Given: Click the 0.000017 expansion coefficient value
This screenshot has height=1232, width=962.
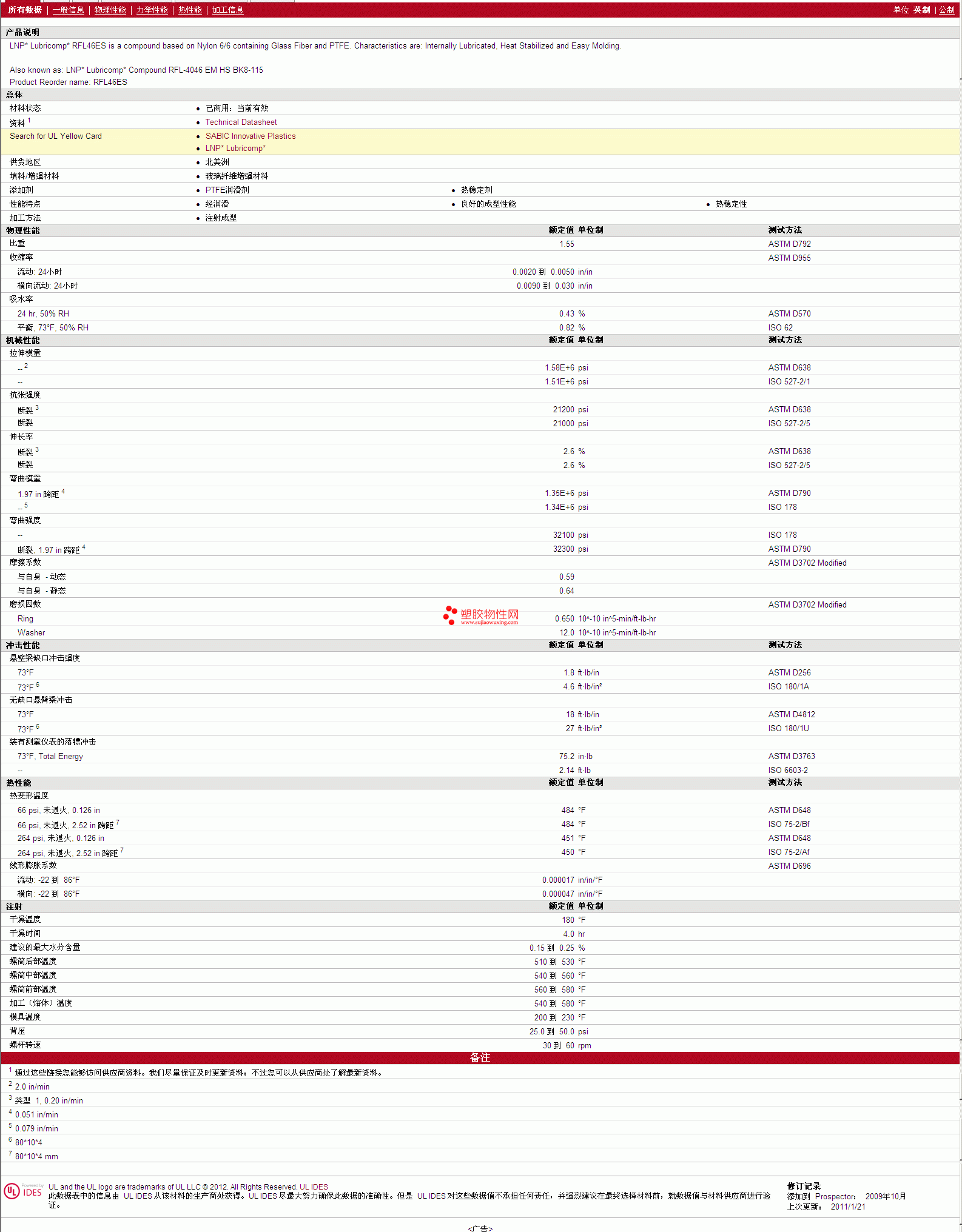Looking at the screenshot, I should pyautogui.click(x=558, y=880).
